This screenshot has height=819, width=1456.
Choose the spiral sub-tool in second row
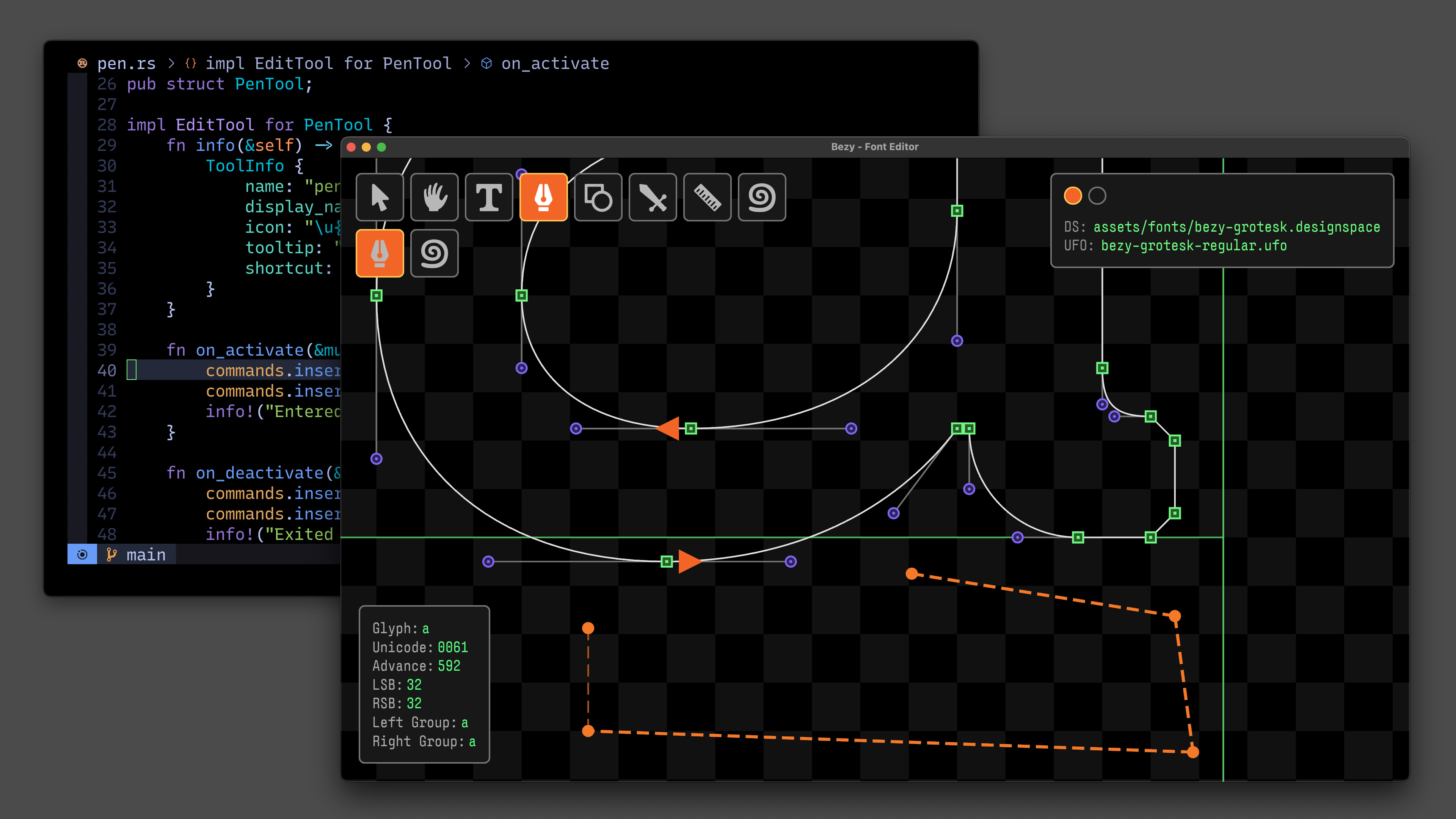pos(434,253)
